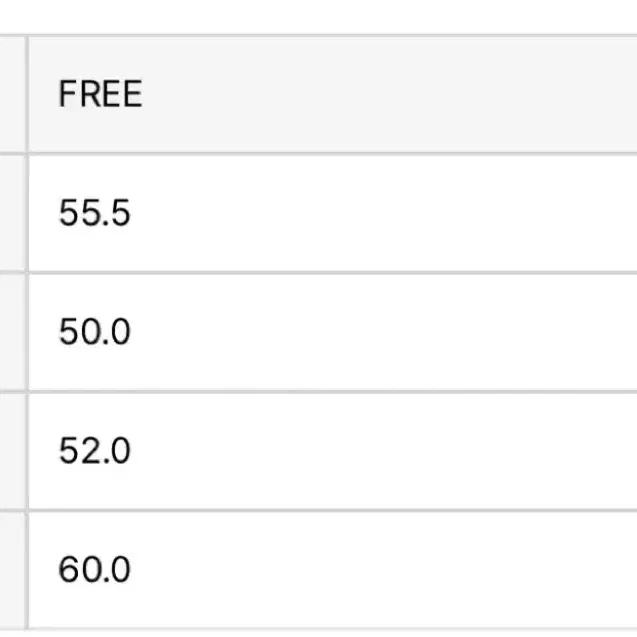Select the narrow gray cell beside 55.5

click(13, 213)
